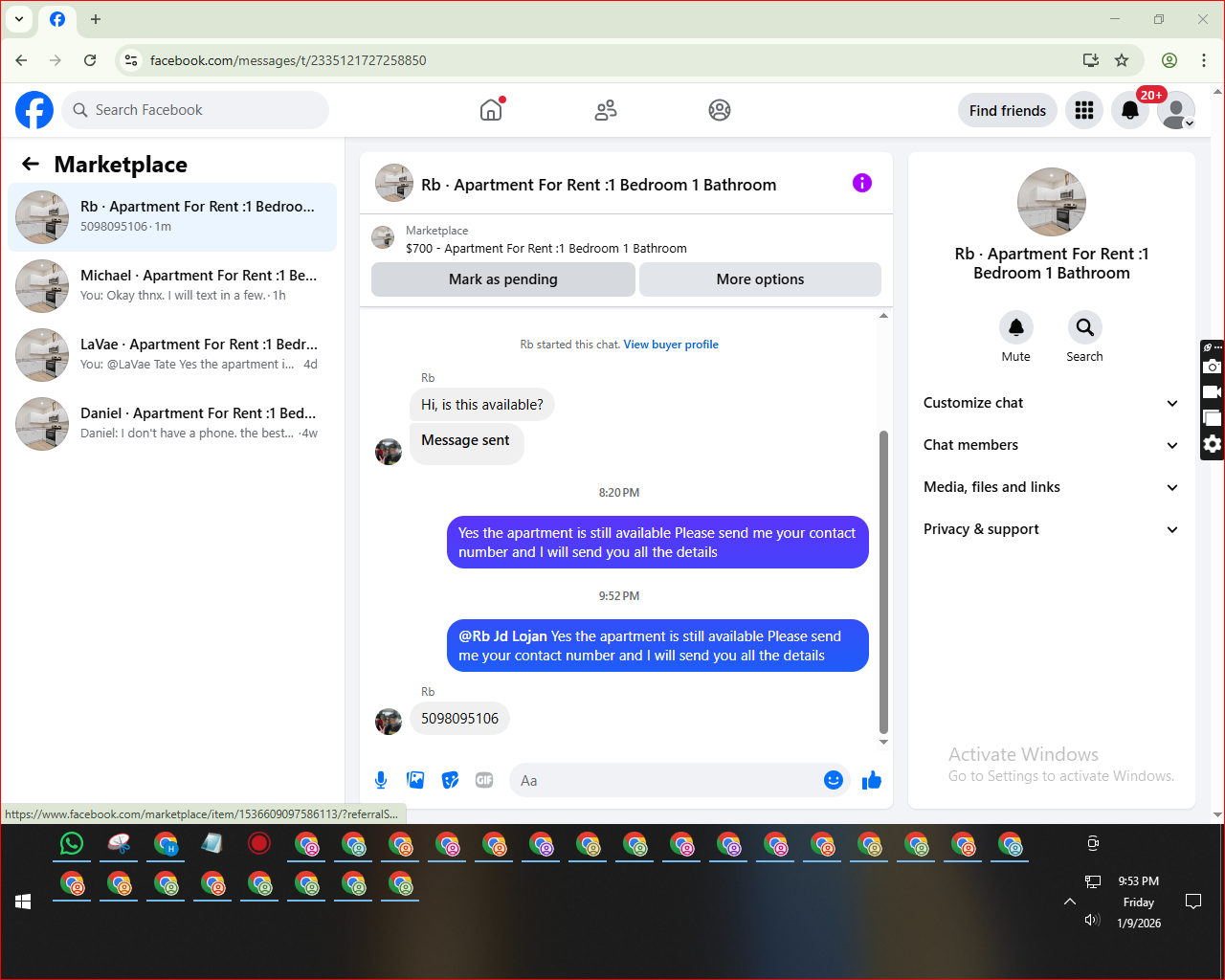Open the LaVae apartment conversation
This screenshot has height=980, width=1225.
click(x=172, y=355)
